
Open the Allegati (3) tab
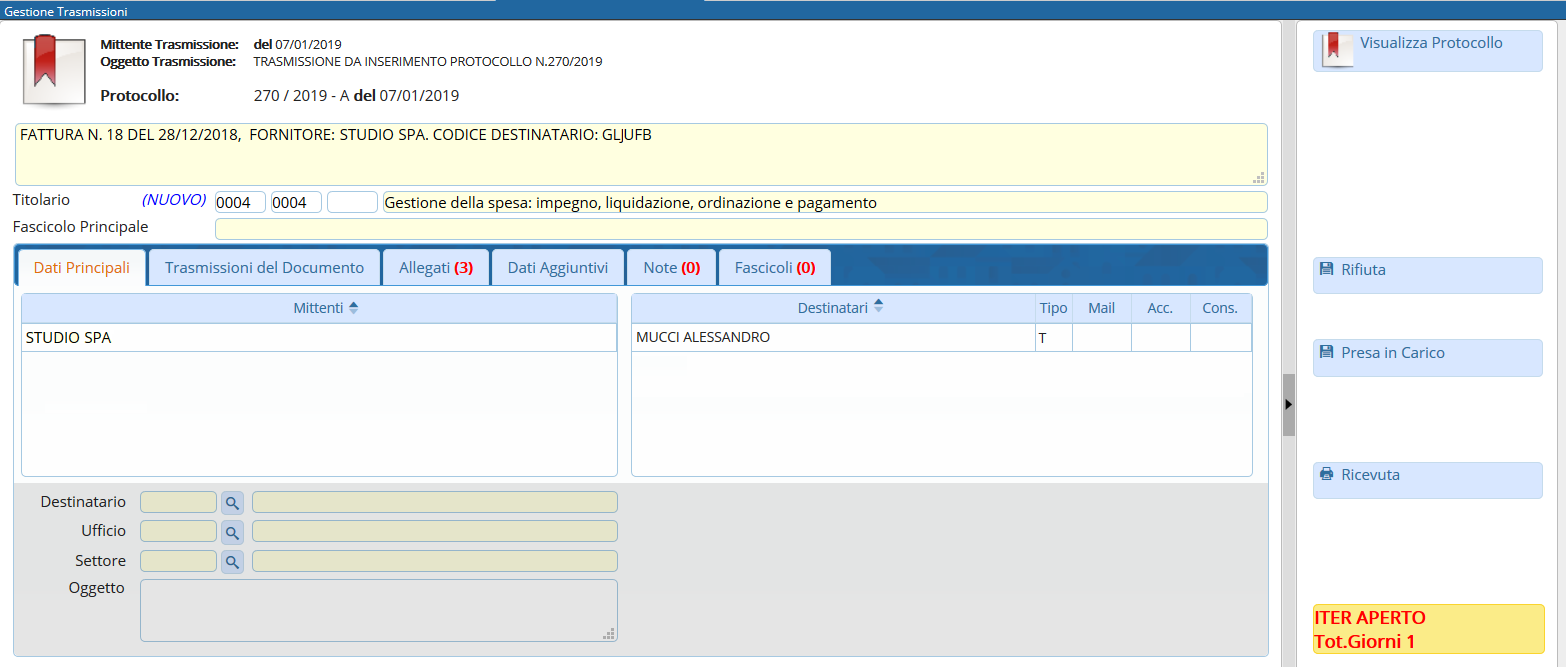pyautogui.click(x=435, y=268)
